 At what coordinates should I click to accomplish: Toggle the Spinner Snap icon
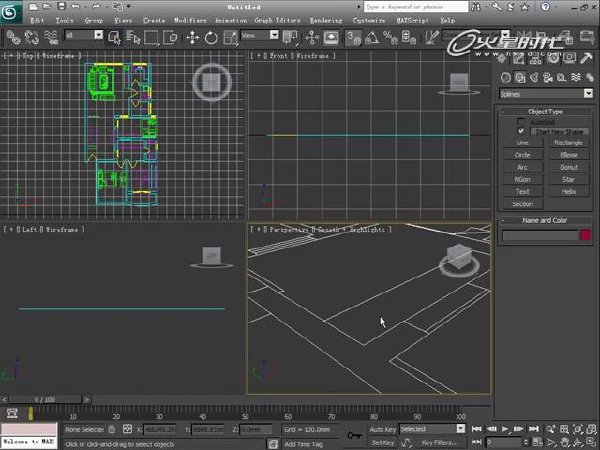(x=408, y=37)
